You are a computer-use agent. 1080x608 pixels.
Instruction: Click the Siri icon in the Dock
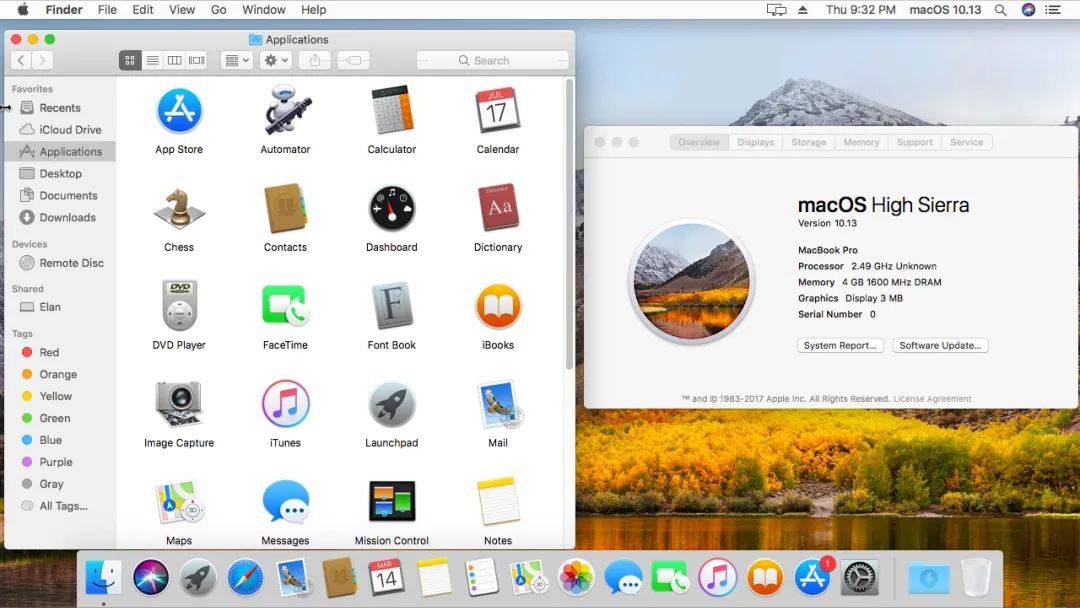(151, 577)
